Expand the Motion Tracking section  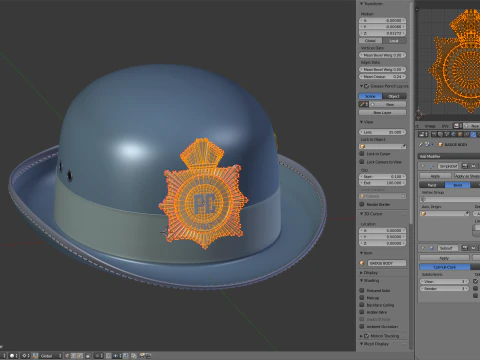[x=361, y=336]
